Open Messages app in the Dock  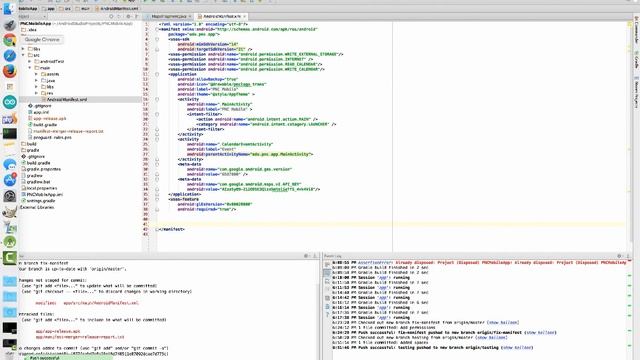coord(9,165)
